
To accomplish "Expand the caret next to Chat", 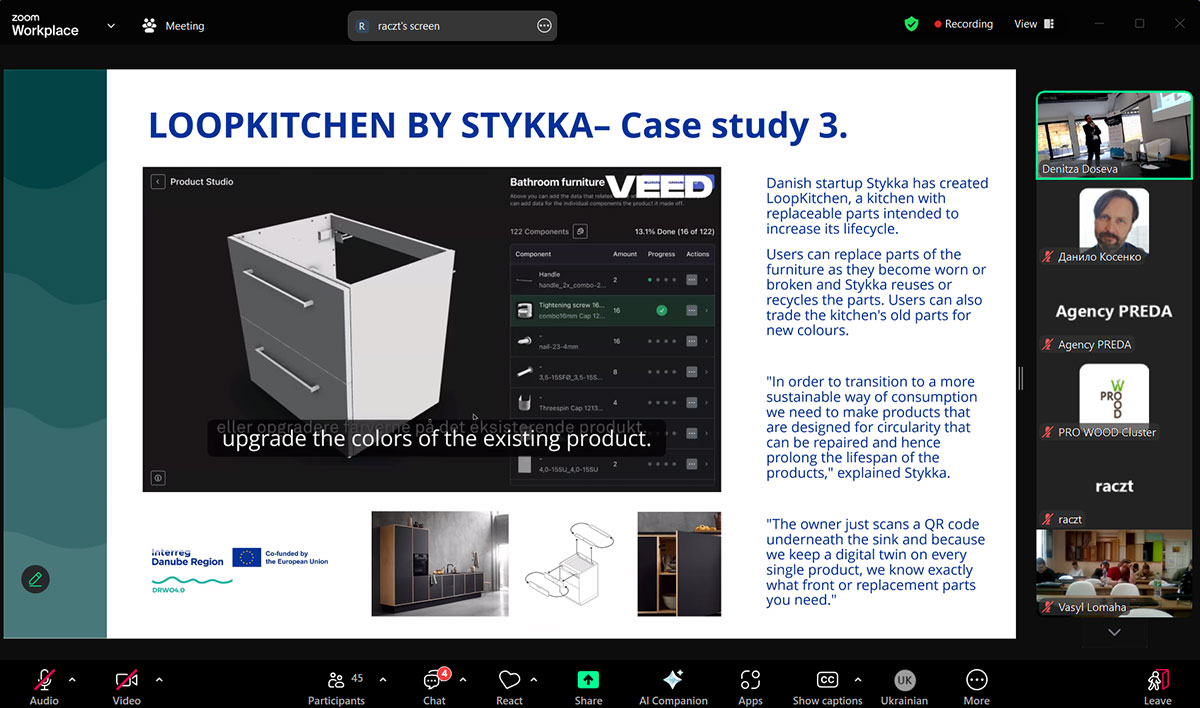I will [x=463, y=680].
